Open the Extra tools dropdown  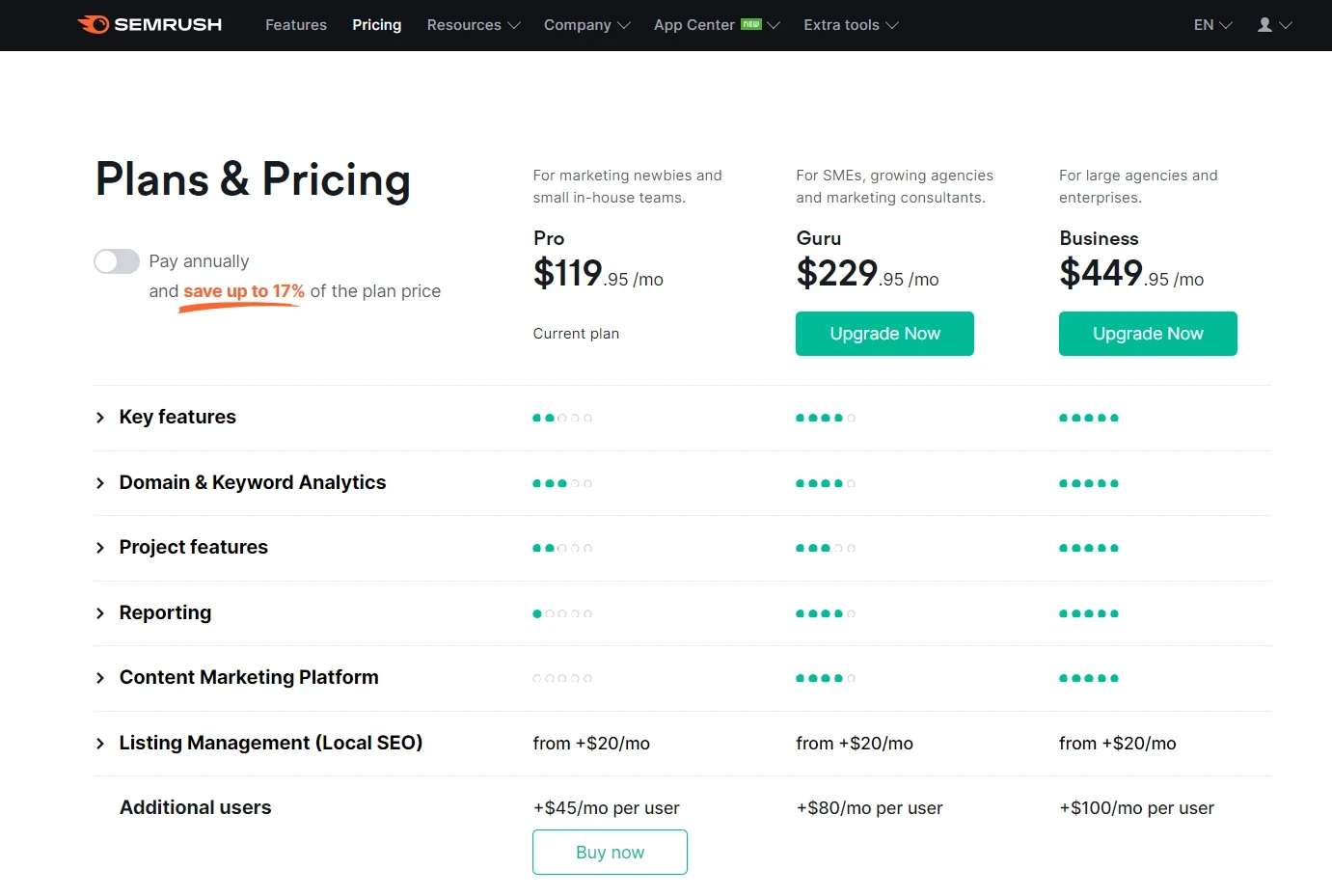pos(849,25)
